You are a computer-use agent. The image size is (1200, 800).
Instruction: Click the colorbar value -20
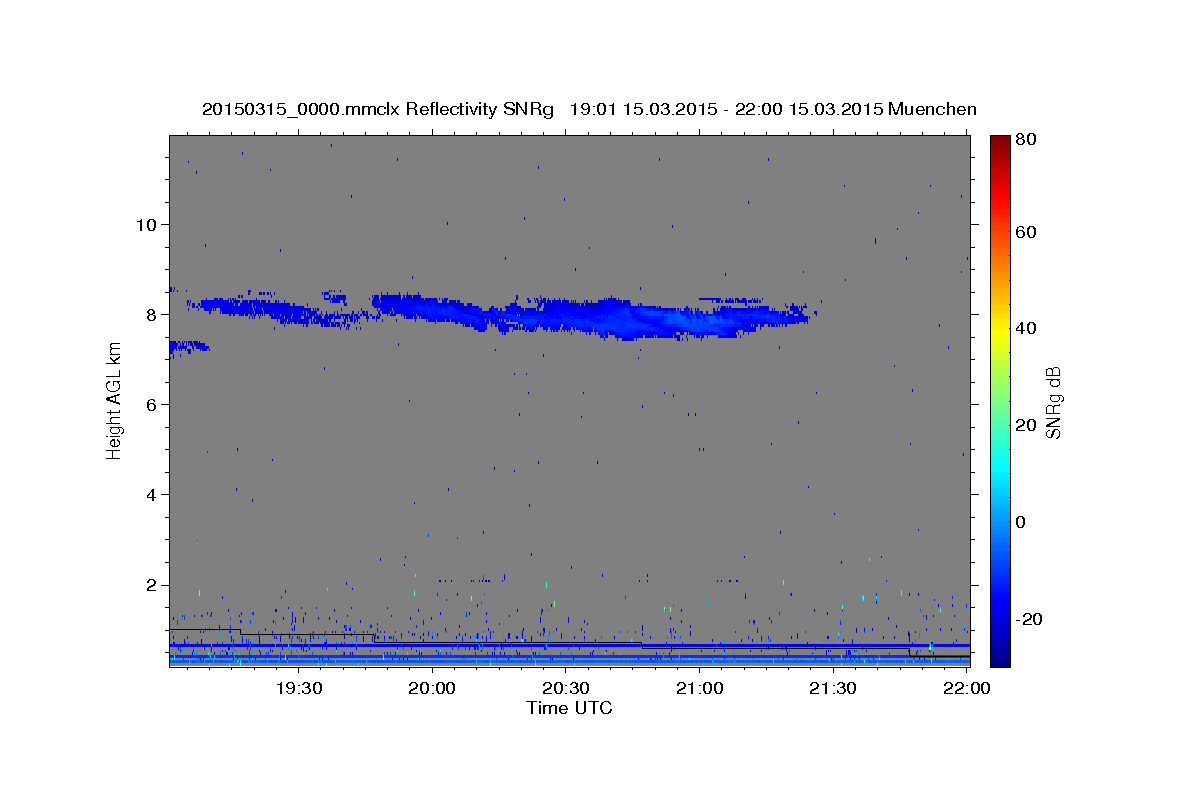tap(1028, 619)
